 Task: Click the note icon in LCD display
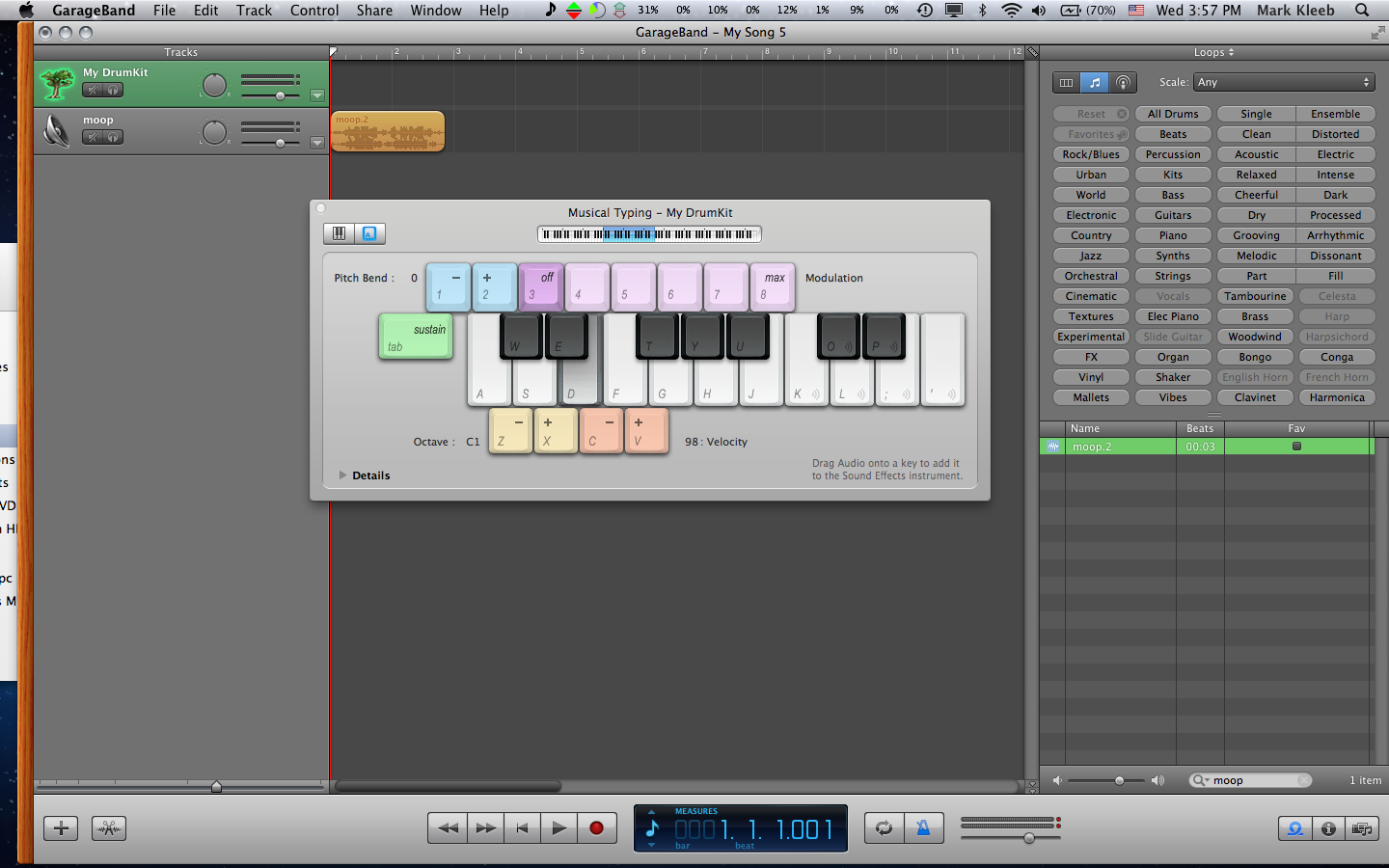652,827
